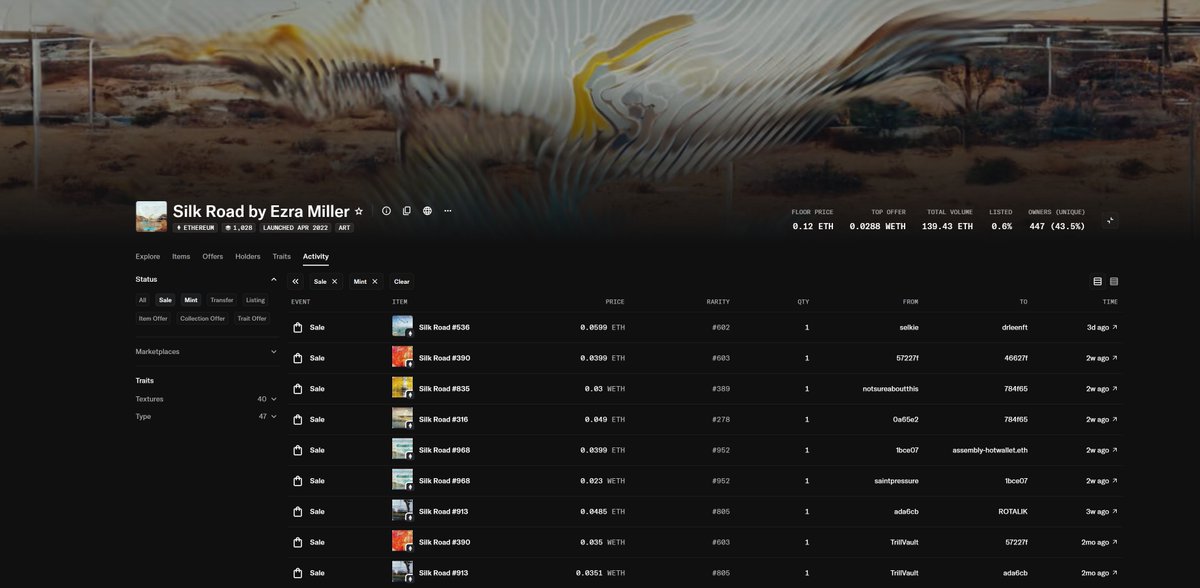This screenshot has height=588, width=1200.
Task: Copy the collection address via copy icon
Action: tap(407, 211)
